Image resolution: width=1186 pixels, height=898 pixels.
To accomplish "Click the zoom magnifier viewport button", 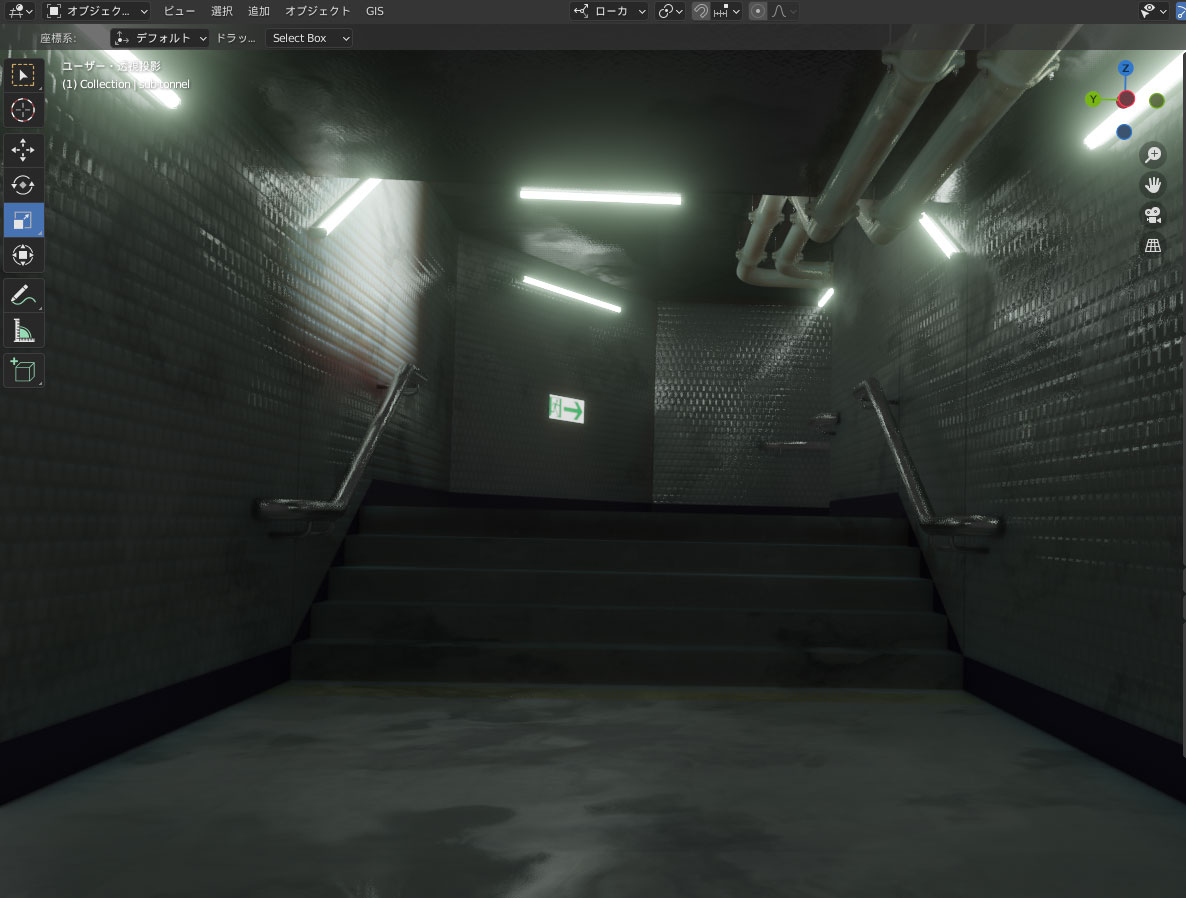I will pyautogui.click(x=1153, y=154).
